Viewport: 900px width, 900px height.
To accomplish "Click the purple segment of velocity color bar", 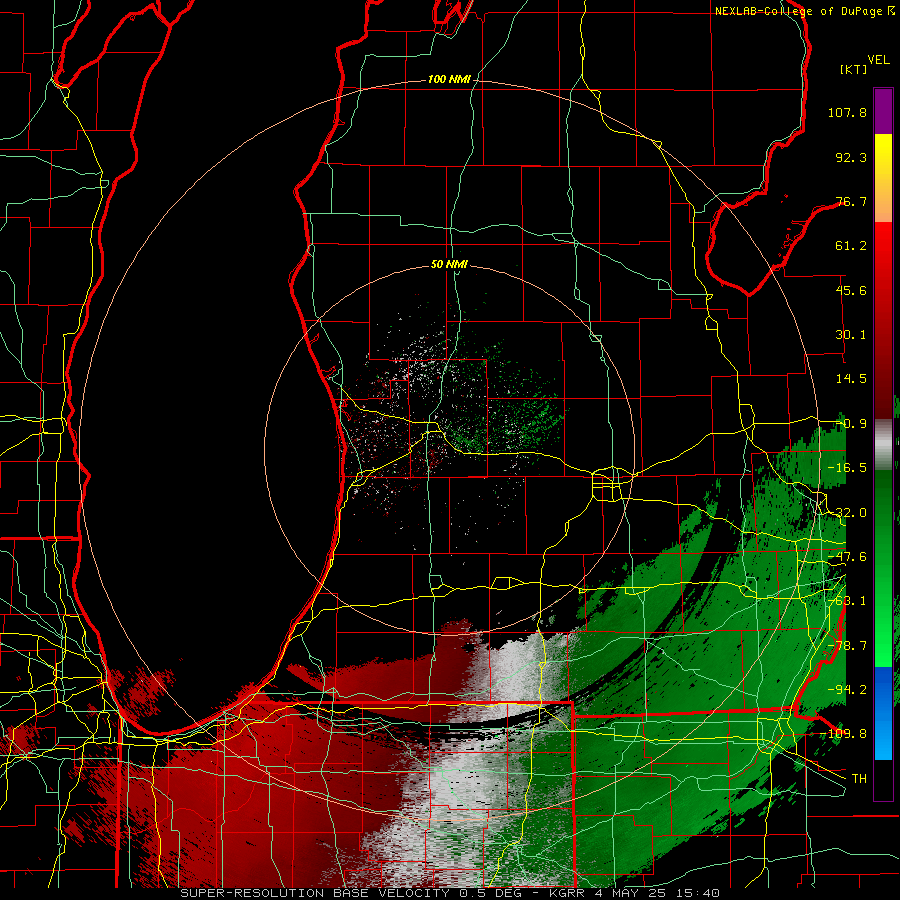I will (x=883, y=111).
